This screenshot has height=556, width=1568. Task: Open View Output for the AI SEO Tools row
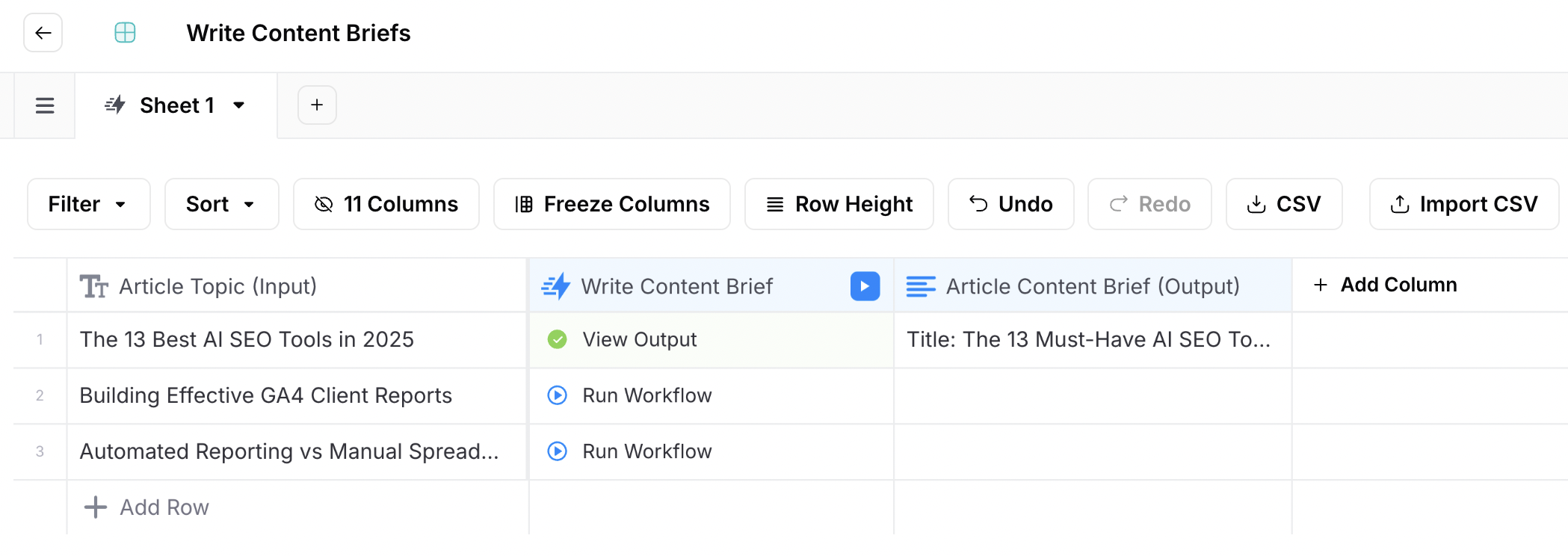coord(639,339)
